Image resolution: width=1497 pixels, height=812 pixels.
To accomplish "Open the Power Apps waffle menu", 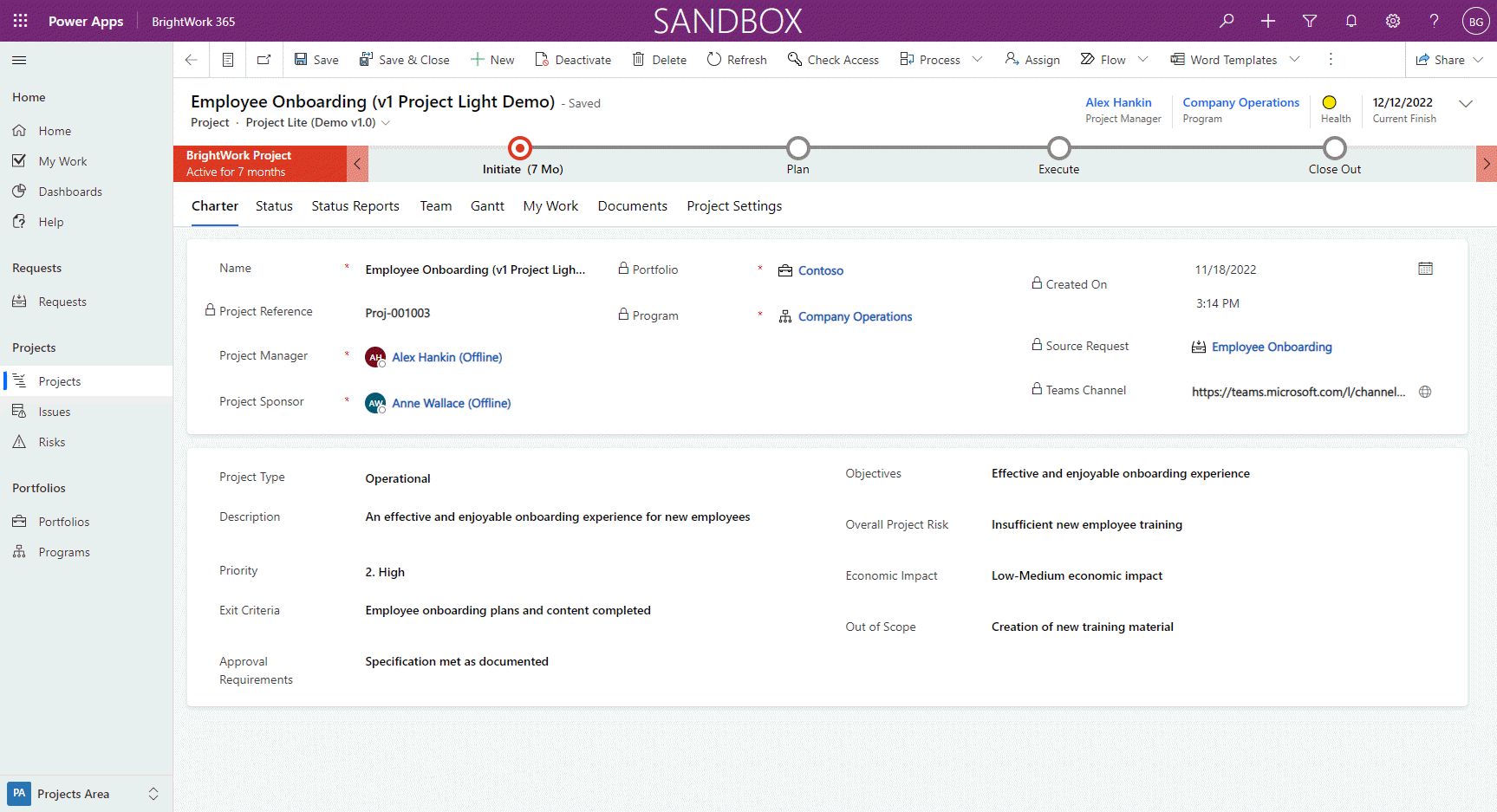I will pos(19,21).
